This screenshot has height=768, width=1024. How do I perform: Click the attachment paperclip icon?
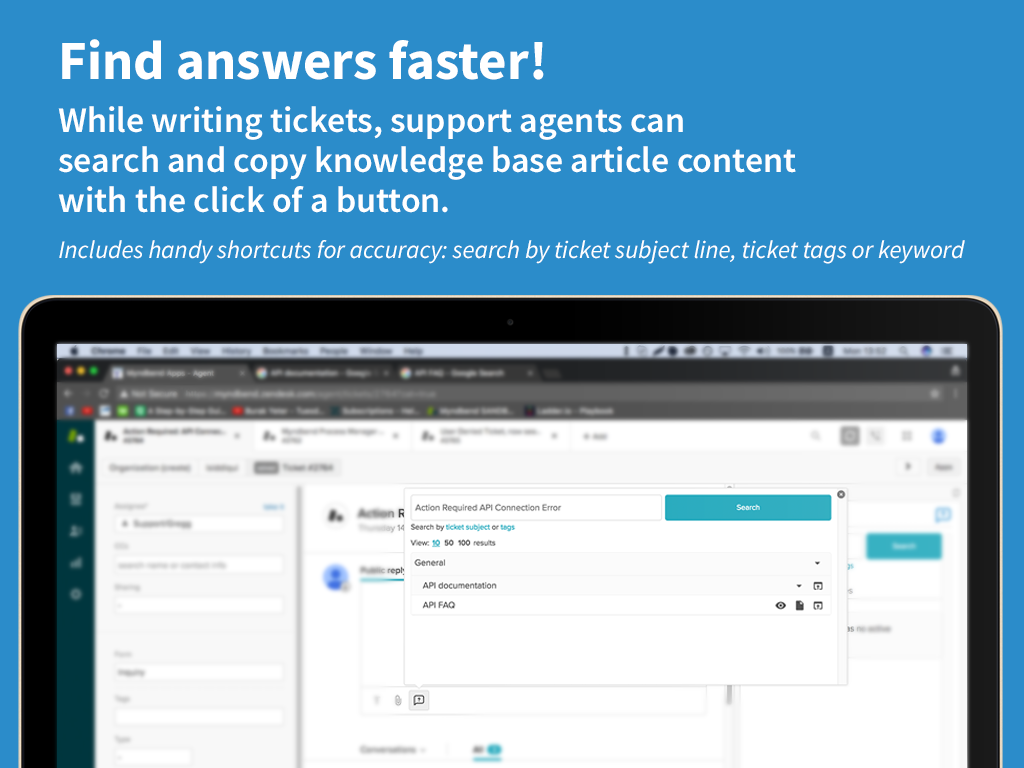coord(398,700)
